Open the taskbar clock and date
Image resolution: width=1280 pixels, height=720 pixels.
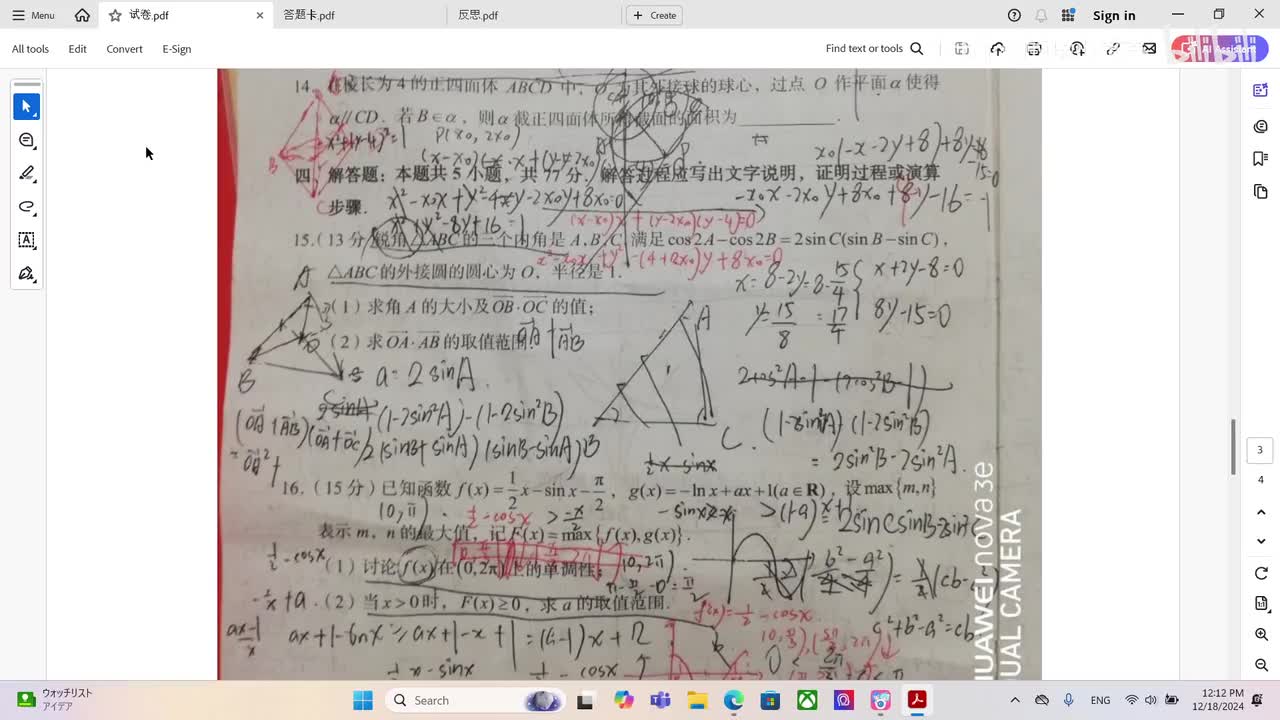click(1217, 700)
